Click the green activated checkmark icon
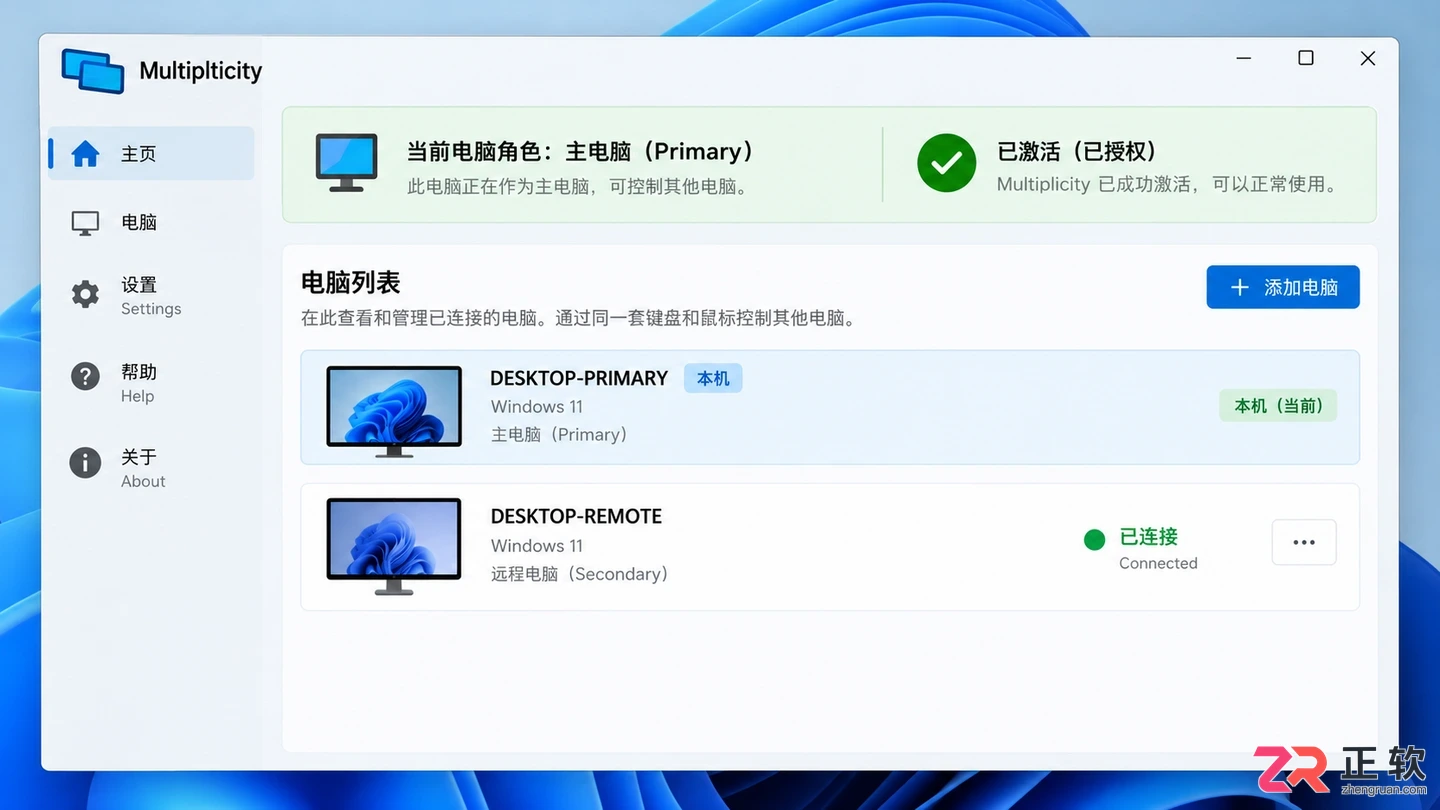 pos(946,163)
